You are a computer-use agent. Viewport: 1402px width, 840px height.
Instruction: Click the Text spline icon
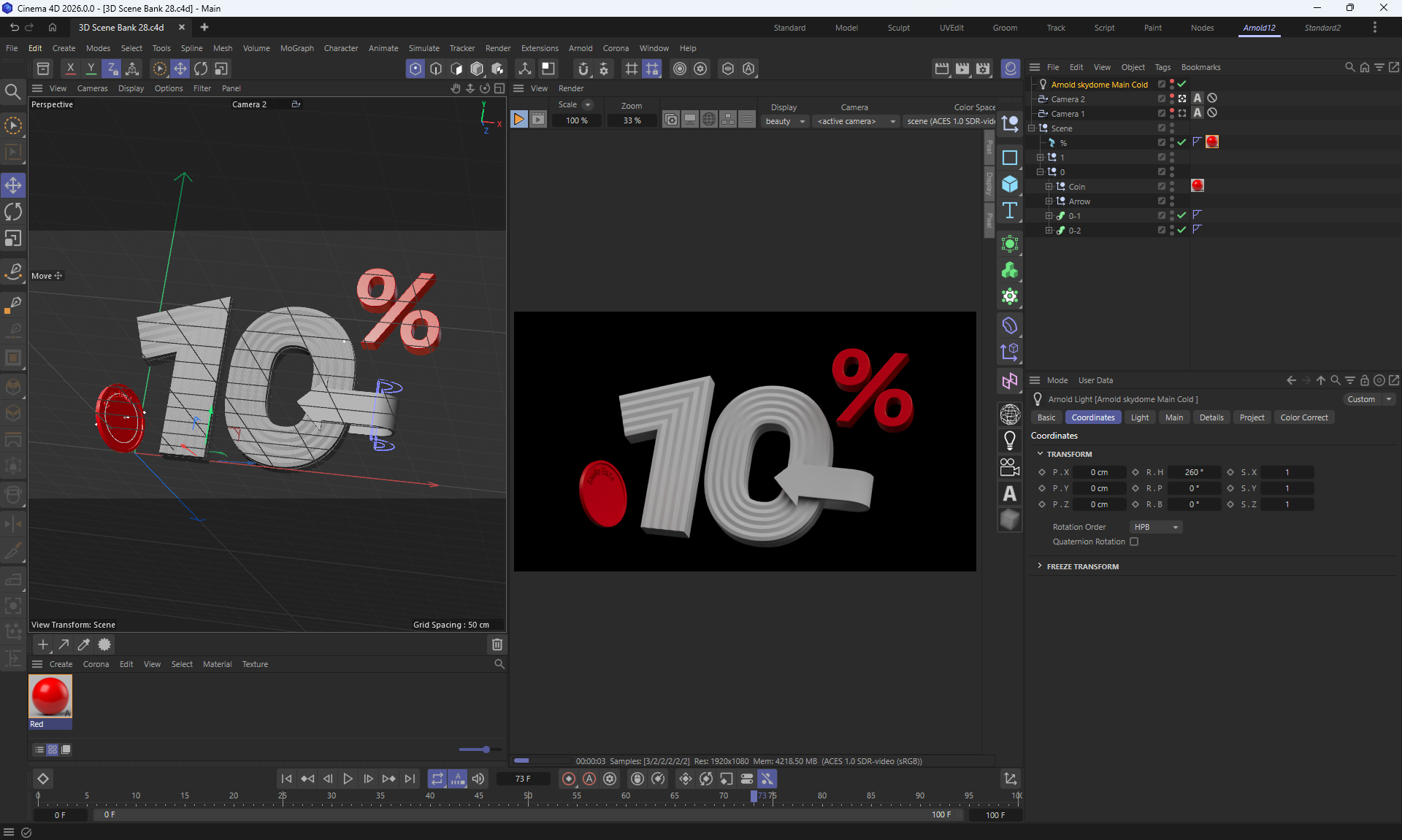1010,211
